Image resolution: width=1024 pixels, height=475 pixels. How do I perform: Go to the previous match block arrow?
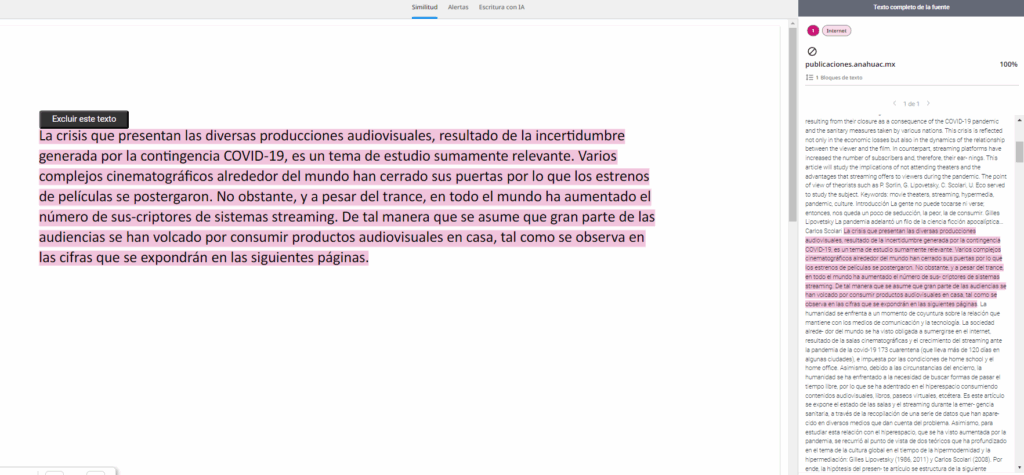click(893, 103)
